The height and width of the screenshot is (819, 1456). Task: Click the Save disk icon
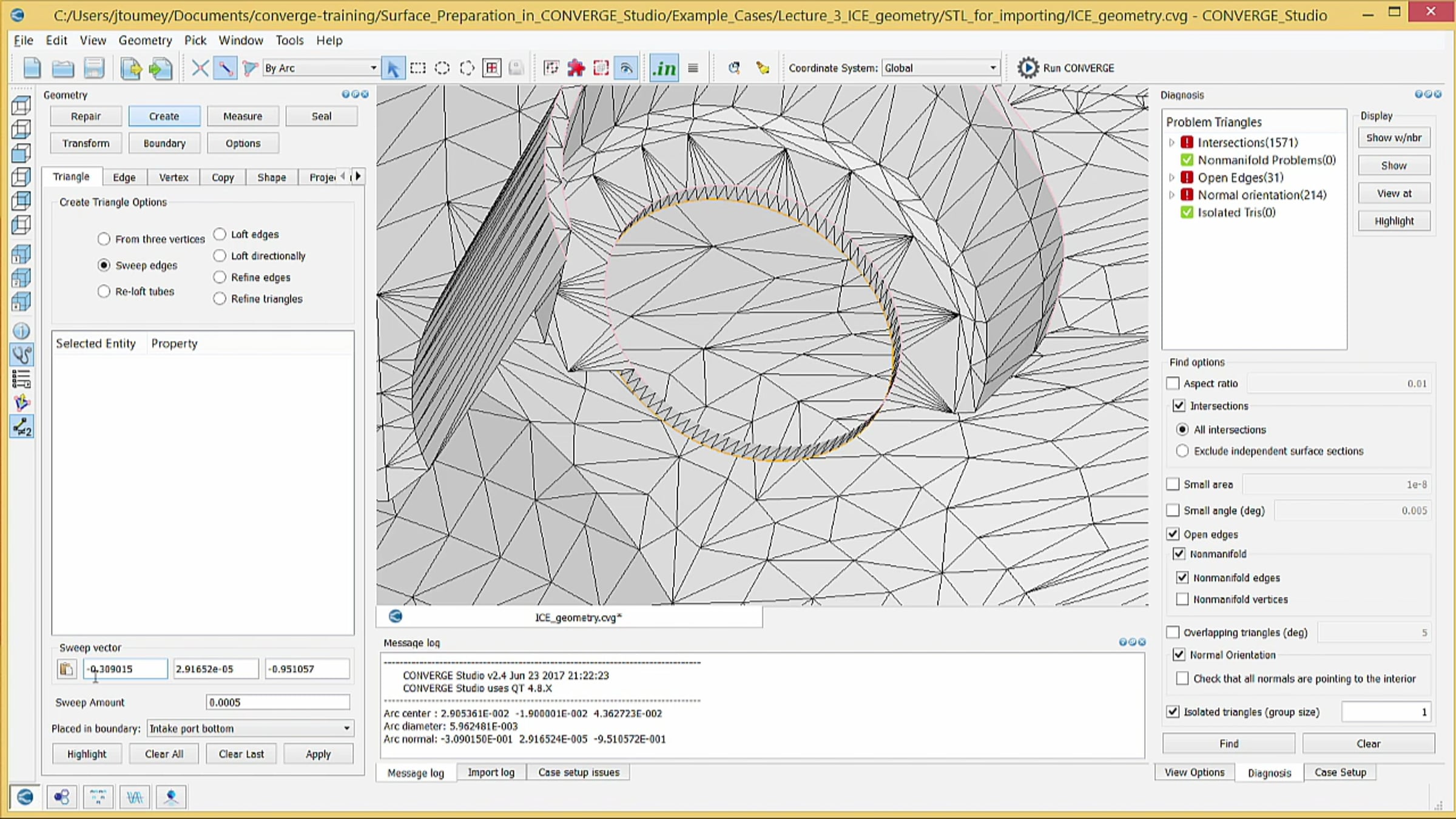coord(94,68)
